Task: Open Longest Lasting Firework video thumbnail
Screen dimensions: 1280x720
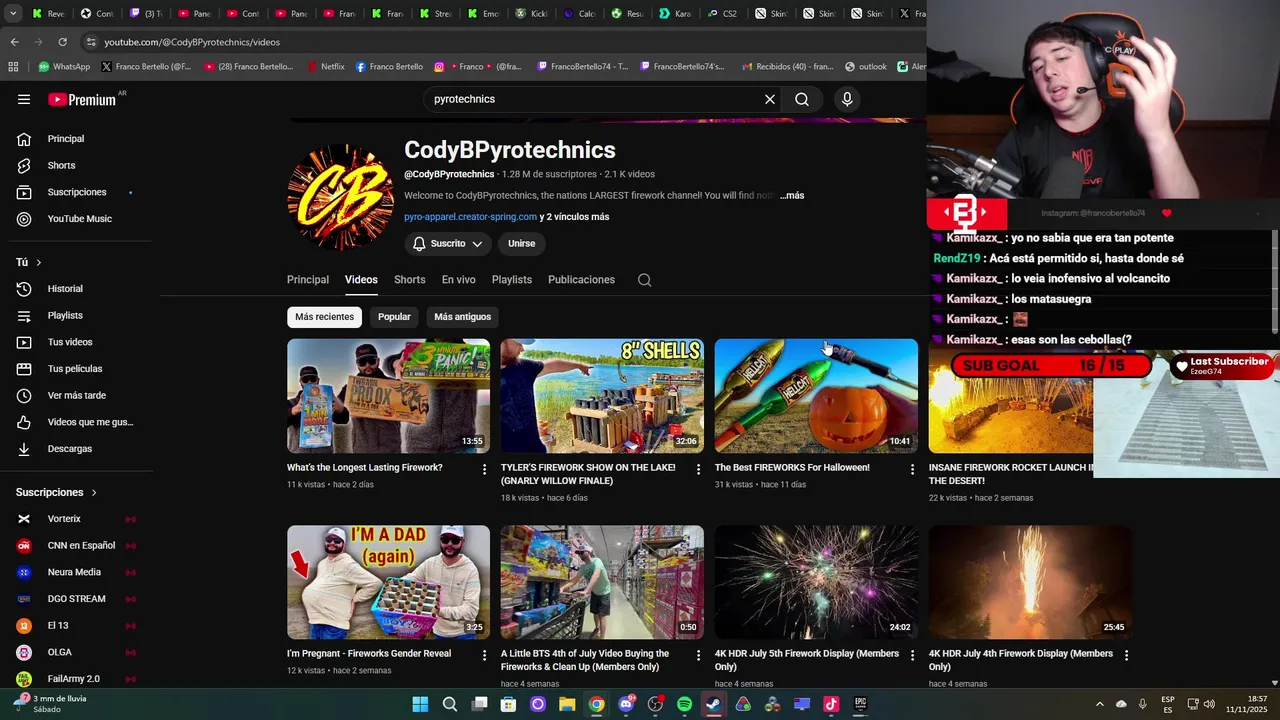Action: pyautogui.click(x=388, y=396)
